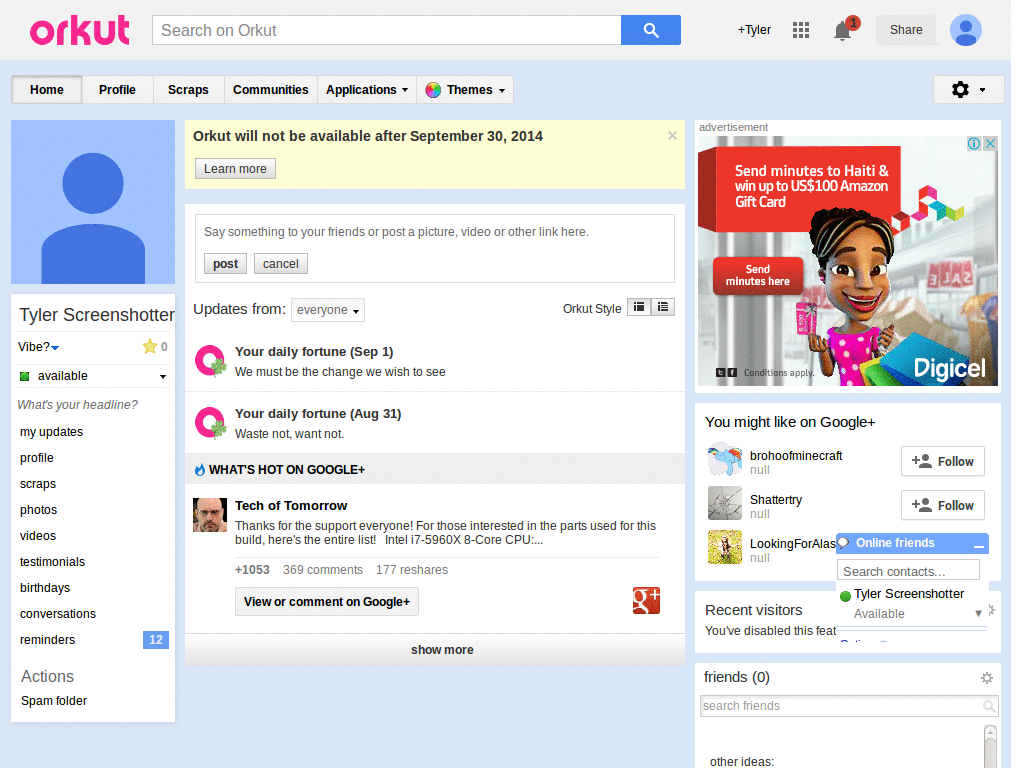
Task: Click the Share button
Action: point(906,30)
